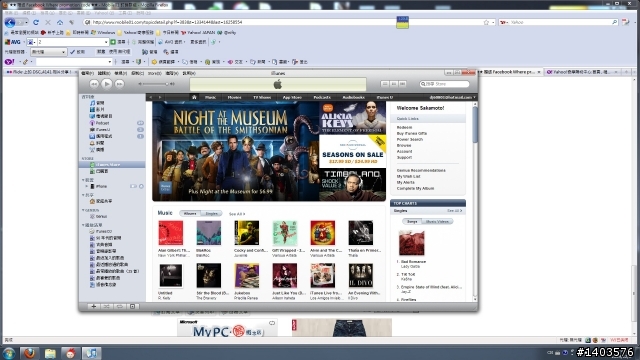
Task: Click See All next to Music
Action: pos(237,214)
